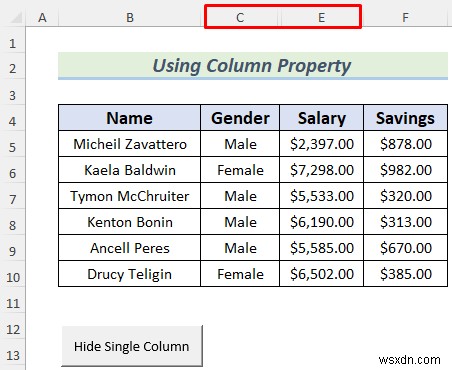The image size is (452, 370).
Task: Click cell Tymon McChruiter
Action: [130, 196]
